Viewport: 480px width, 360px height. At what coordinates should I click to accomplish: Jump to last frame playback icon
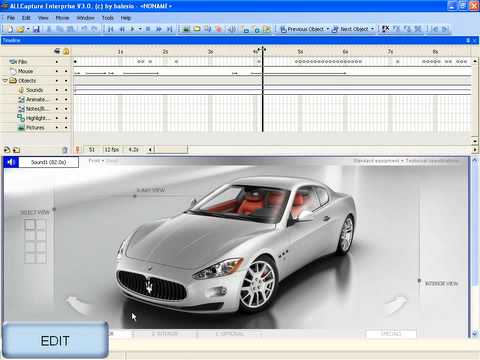(170, 29)
